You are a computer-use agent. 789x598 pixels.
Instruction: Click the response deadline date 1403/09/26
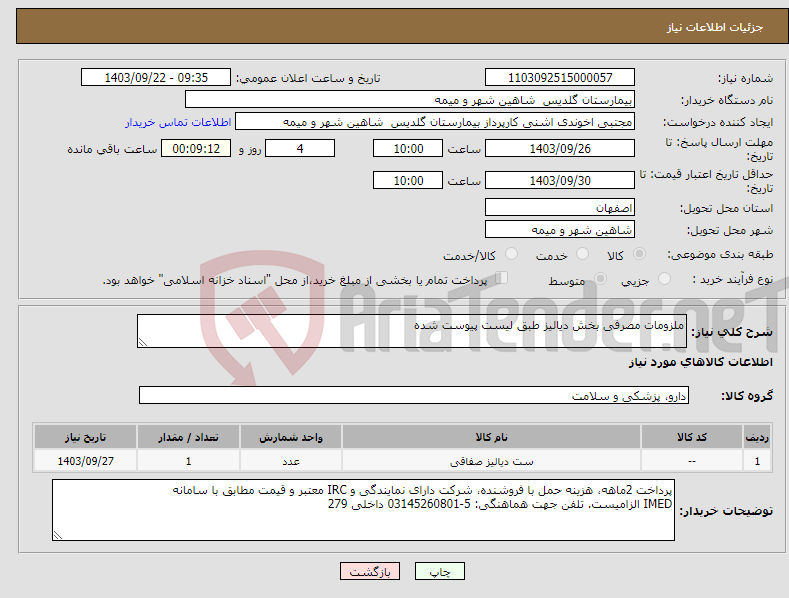[x=560, y=148]
